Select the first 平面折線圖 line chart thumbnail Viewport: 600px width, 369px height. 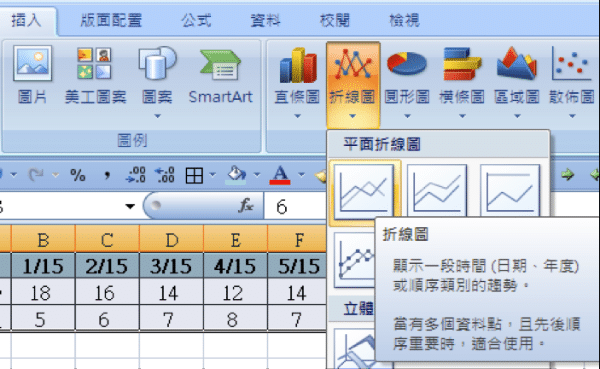(364, 189)
